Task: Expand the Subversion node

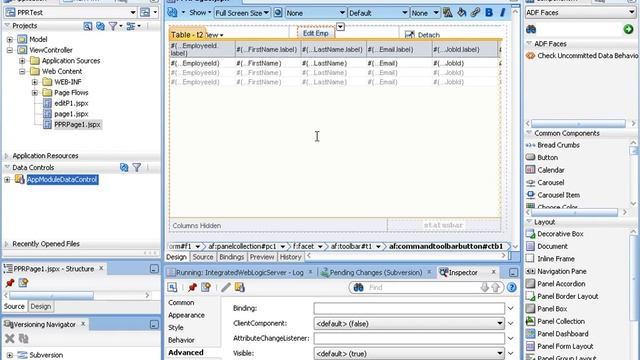Action: [x=10, y=355]
